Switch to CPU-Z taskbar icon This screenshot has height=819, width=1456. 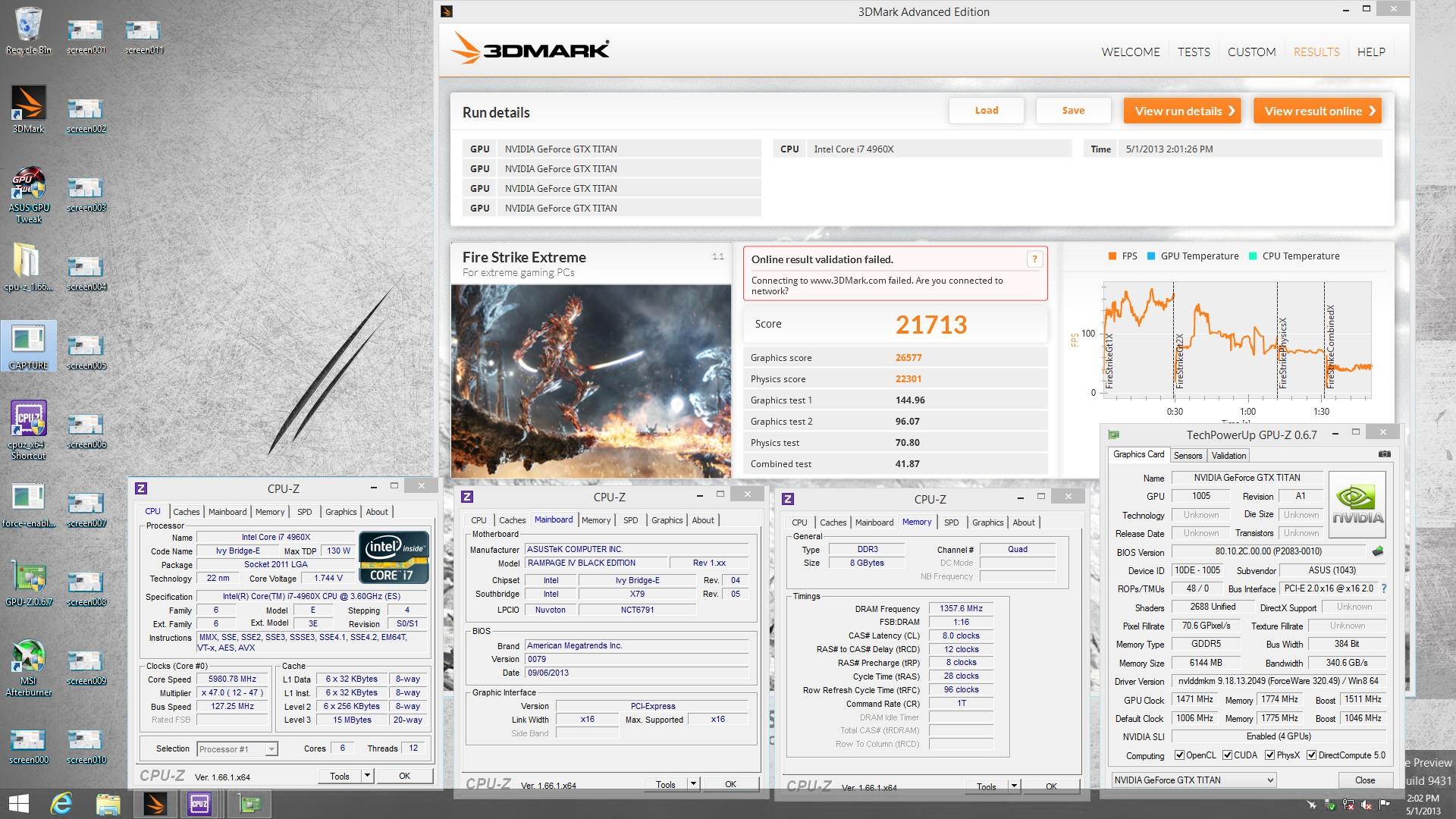[x=199, y=803]
